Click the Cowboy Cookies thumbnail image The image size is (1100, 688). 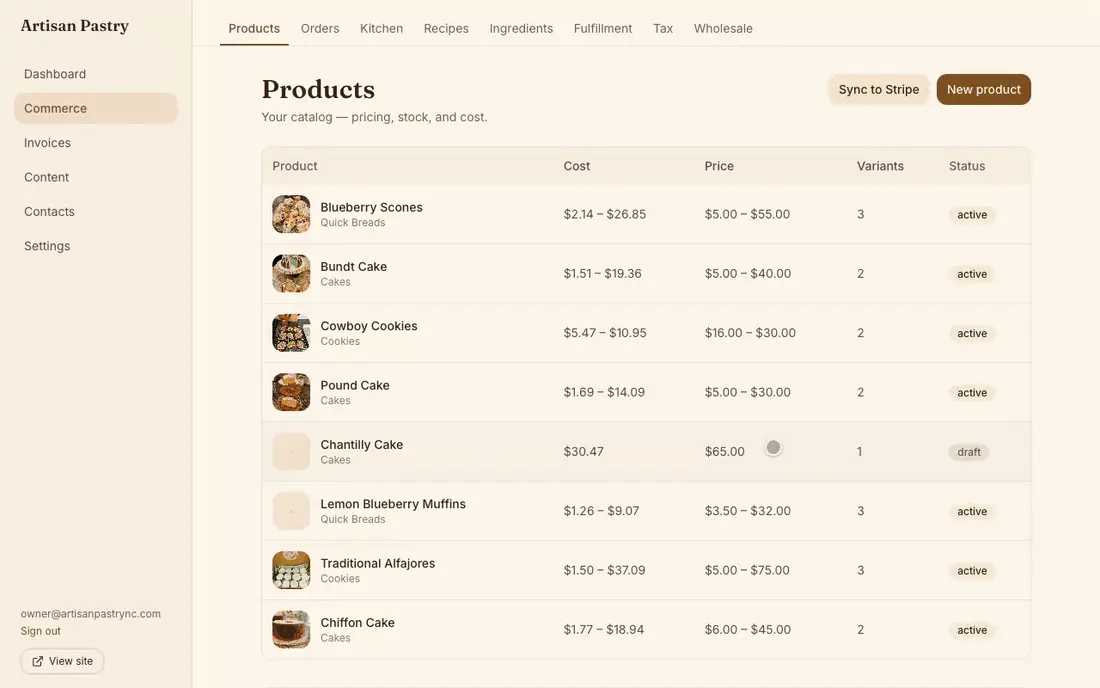click(291, 332)
